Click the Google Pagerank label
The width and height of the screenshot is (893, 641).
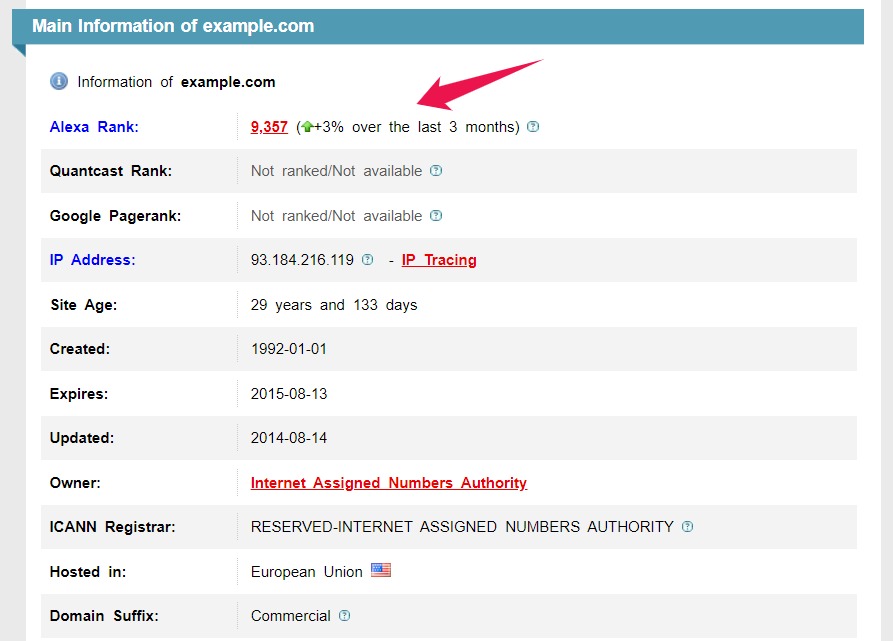click(x=115, y=216)
